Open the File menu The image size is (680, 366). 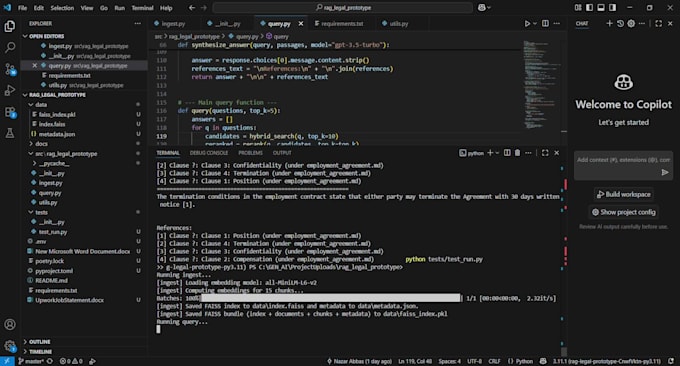pyautogui.click(x=23, y=8)
